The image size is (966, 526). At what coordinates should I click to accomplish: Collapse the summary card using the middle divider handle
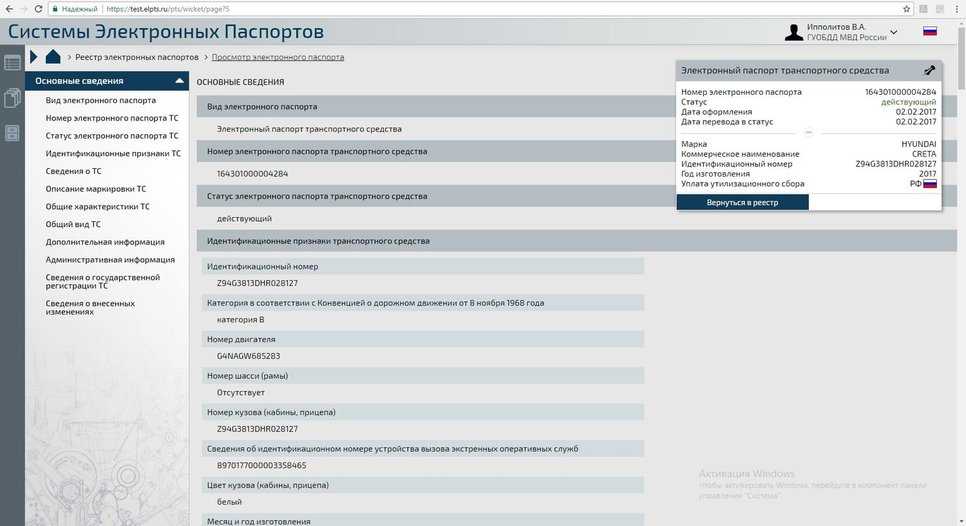pos(808,132)
